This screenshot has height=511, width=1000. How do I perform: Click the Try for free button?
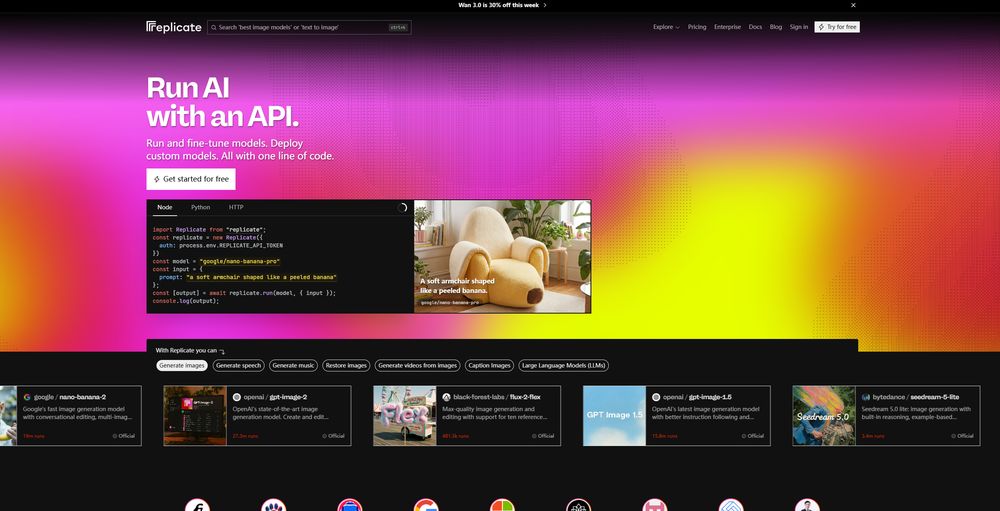[837, 27]
